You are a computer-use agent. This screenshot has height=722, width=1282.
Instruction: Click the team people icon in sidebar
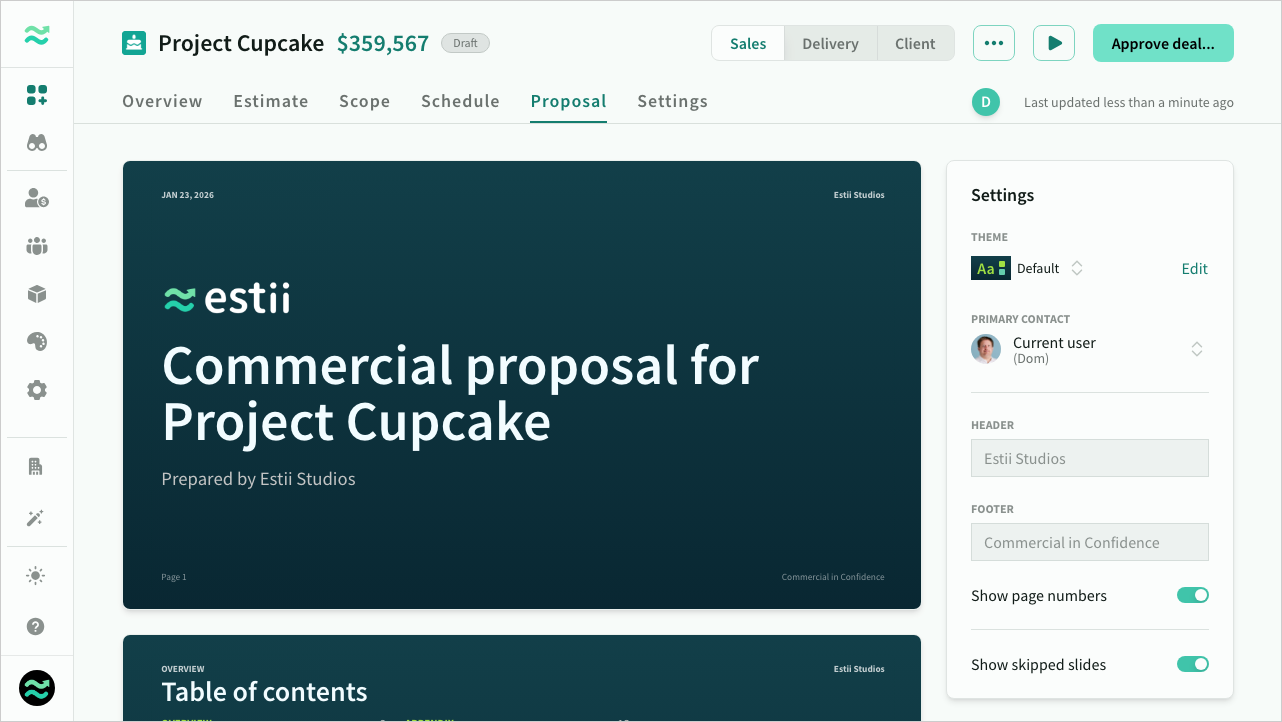tap(37, 246)
